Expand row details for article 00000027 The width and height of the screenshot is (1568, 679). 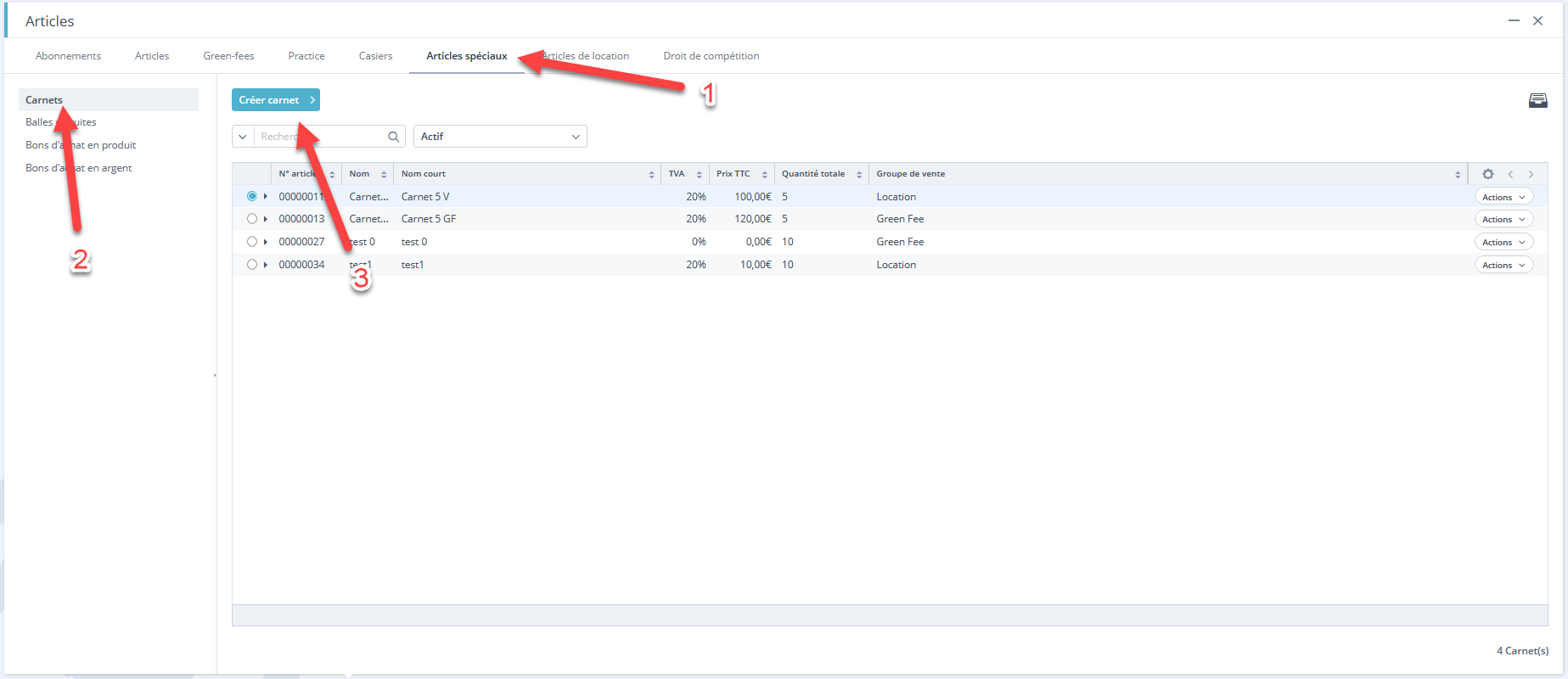266,242
